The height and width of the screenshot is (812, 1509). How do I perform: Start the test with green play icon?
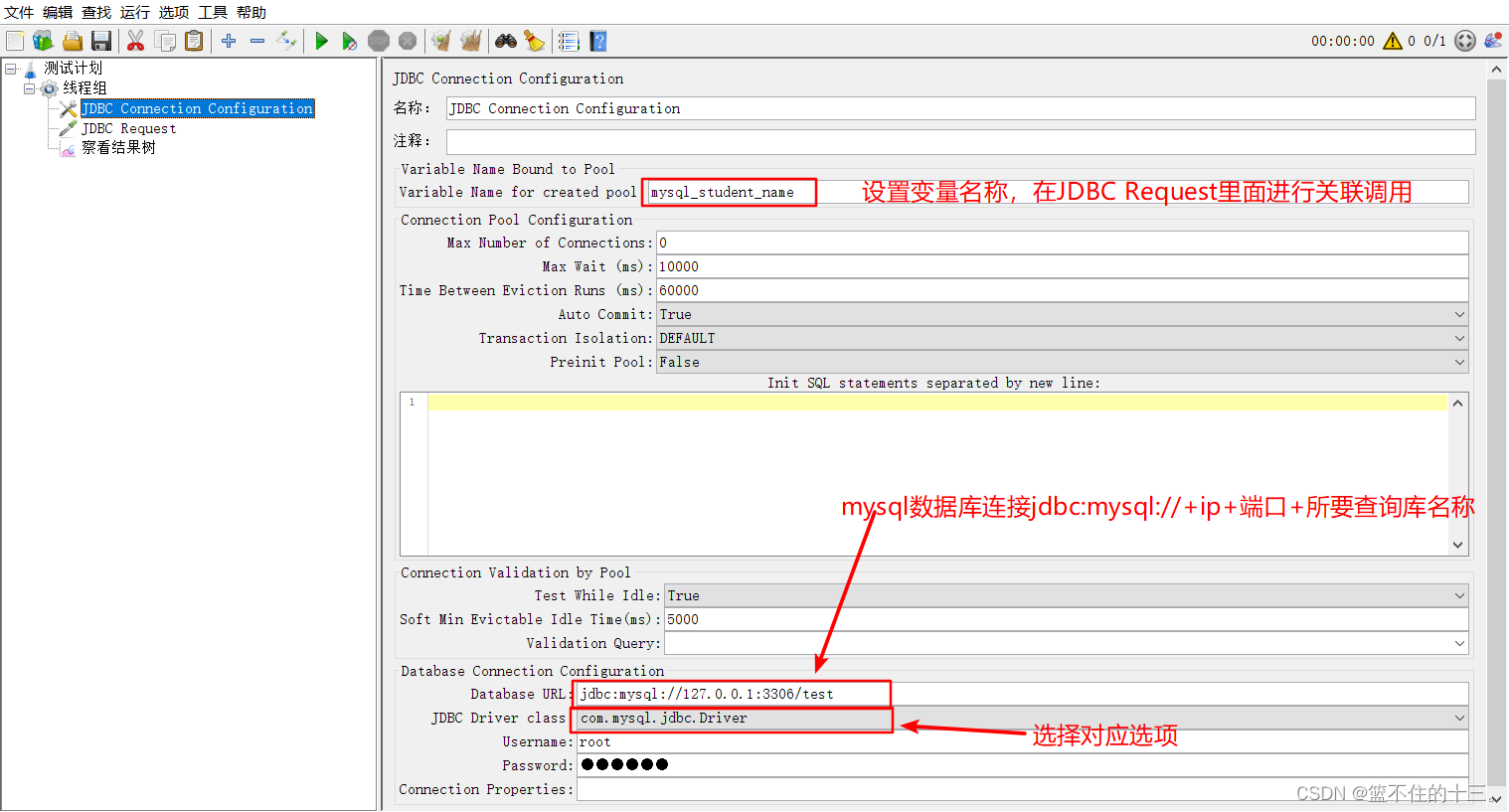321,41
